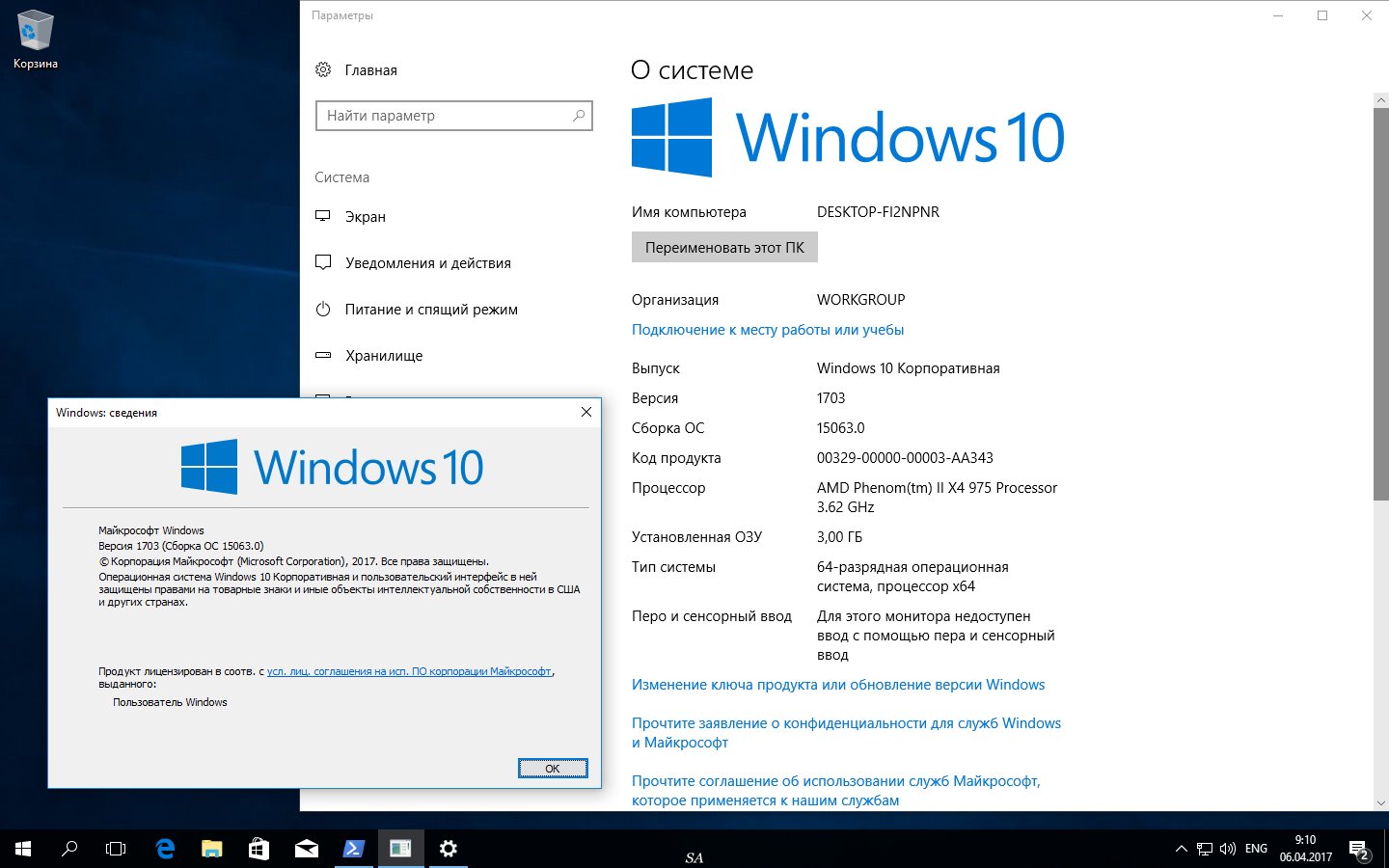Select Хранилище section
Viewport: 1389px width, 868px height.
[x=384, y=356]
